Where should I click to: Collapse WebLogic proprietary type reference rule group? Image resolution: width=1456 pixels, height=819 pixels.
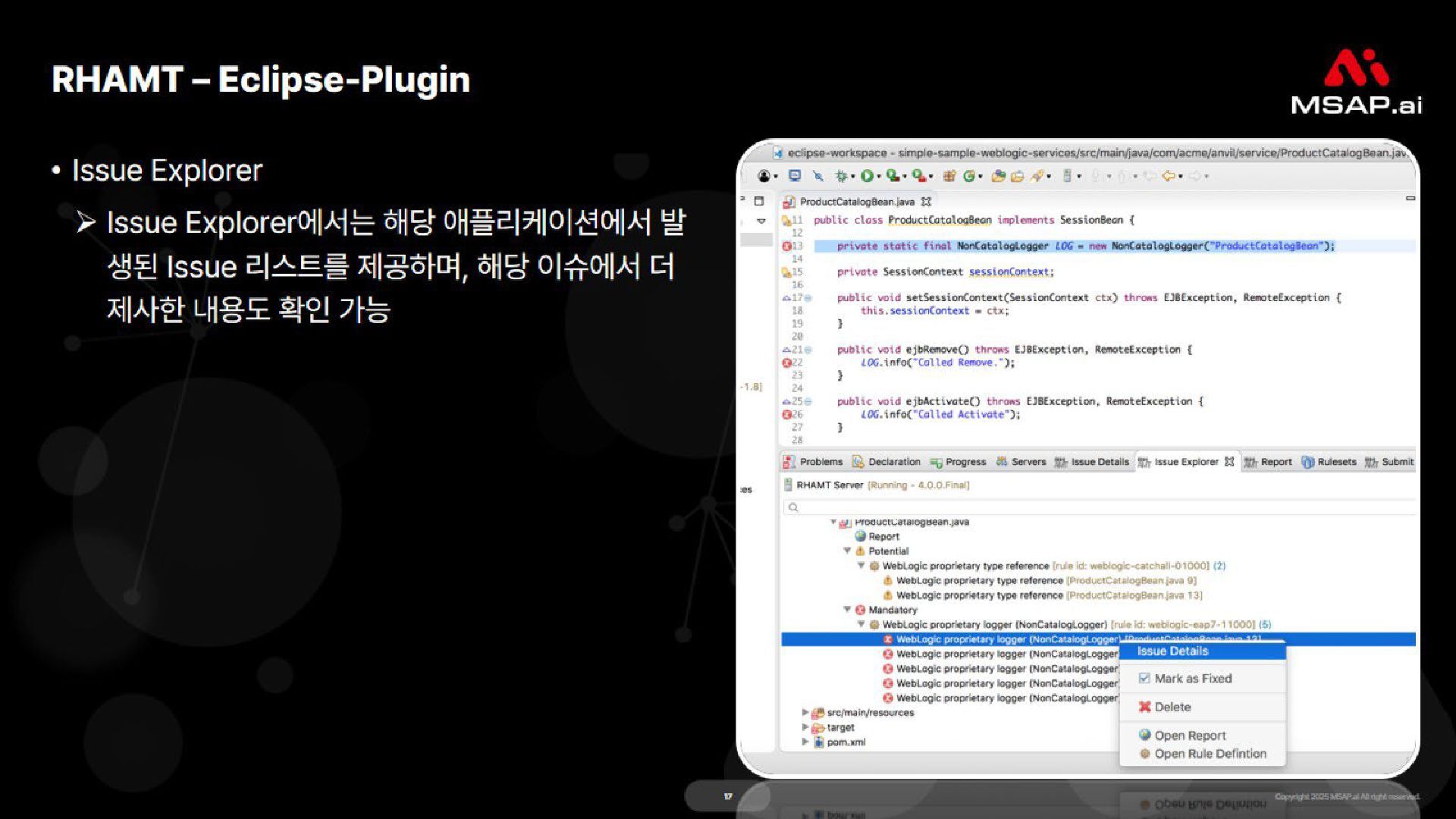click(861, 565)
